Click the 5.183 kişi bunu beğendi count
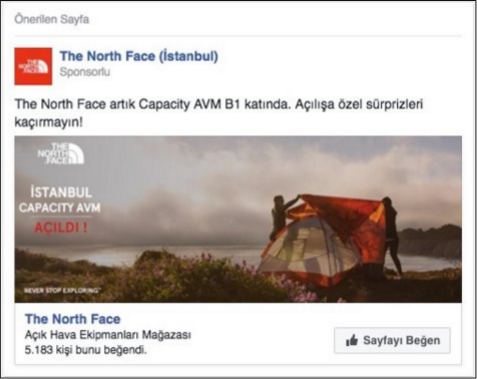This screenshot has width=477, height=379. pos(86,350)
